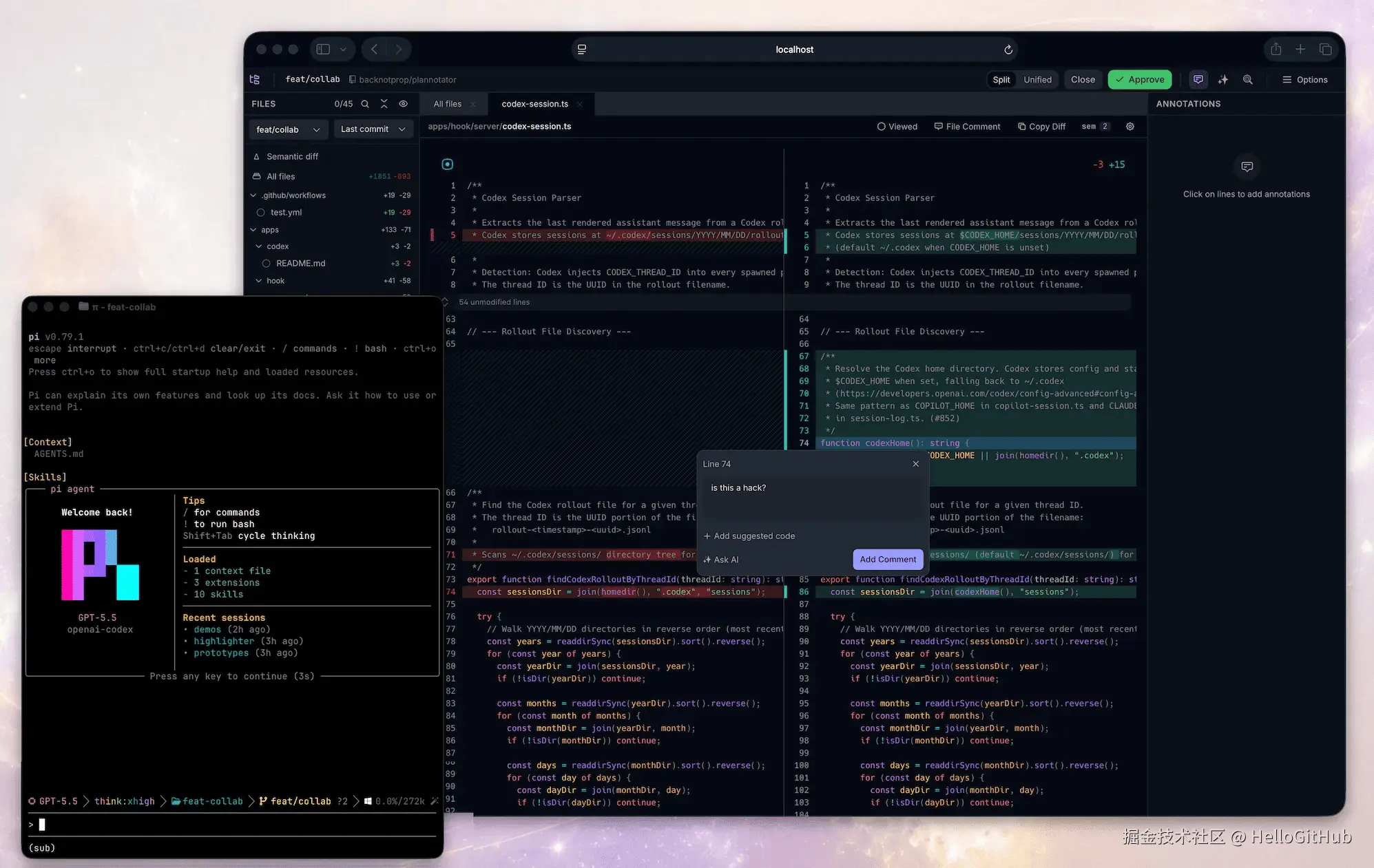Switch to Split diff view
Image resolution: width=1374 pixels, height=868 pixels.
coord(1001,80)
